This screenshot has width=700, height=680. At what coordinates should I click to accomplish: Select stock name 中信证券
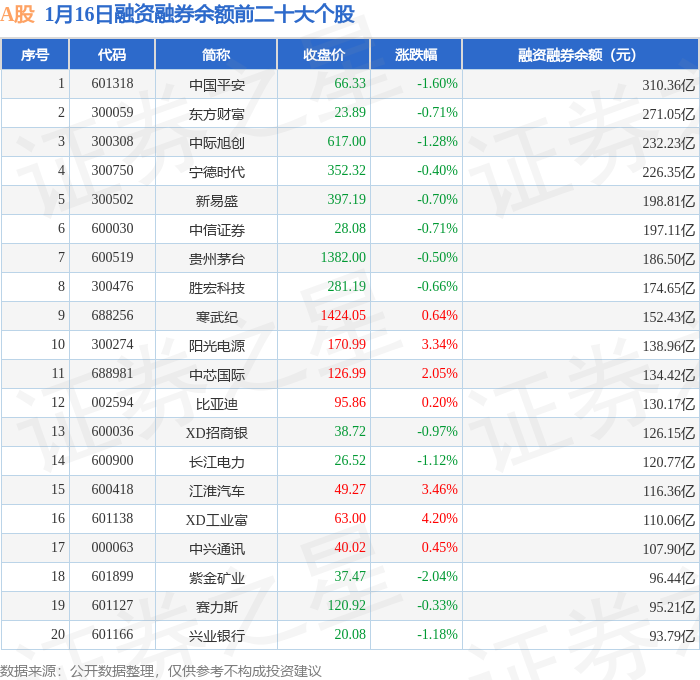pos(217,230)
